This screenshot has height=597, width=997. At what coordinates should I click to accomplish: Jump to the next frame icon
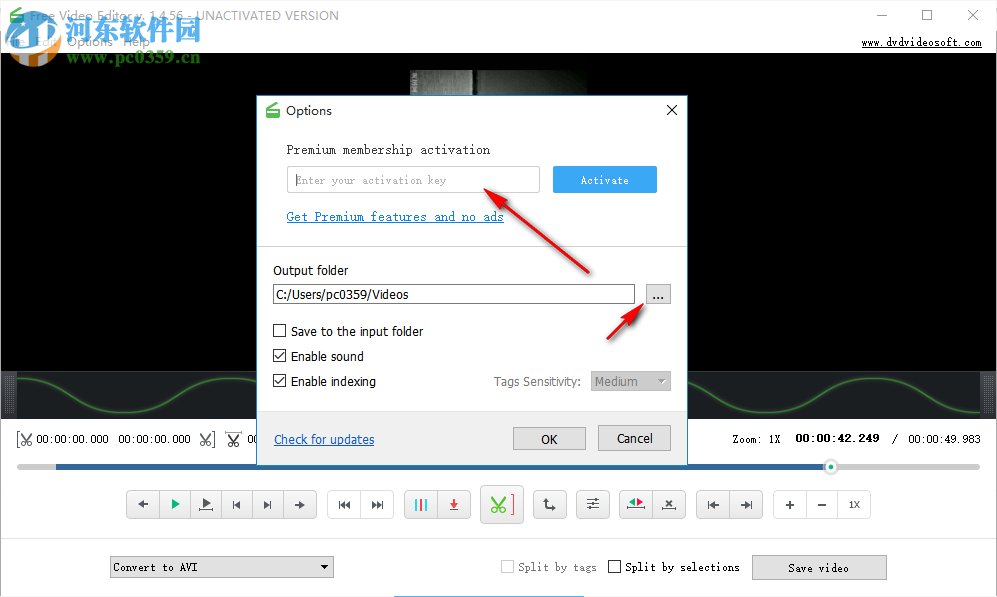(x=268, y=504)
